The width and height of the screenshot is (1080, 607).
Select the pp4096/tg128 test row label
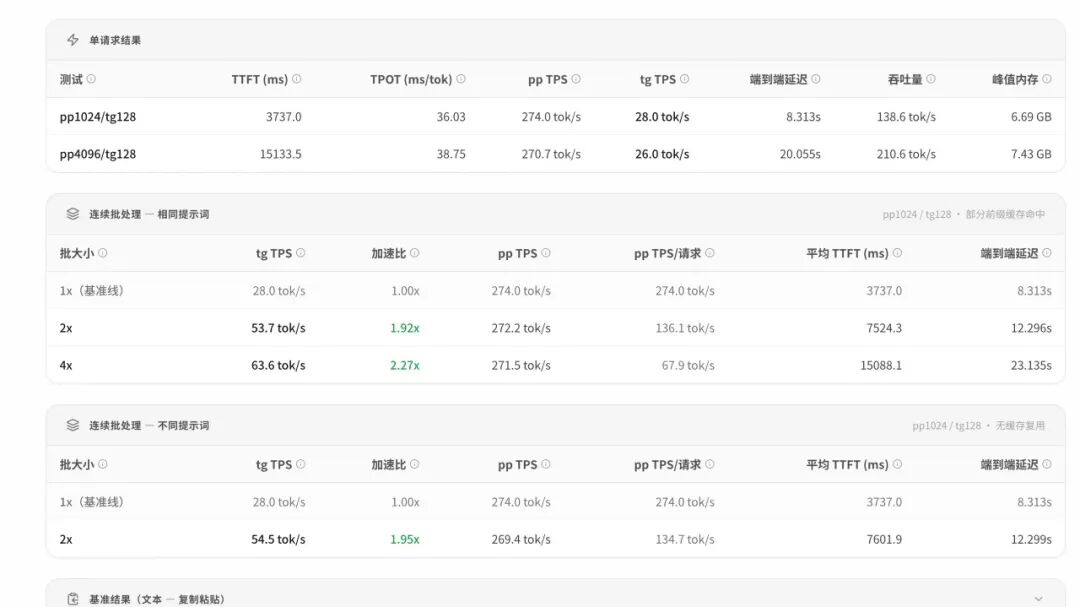[98, 154]
